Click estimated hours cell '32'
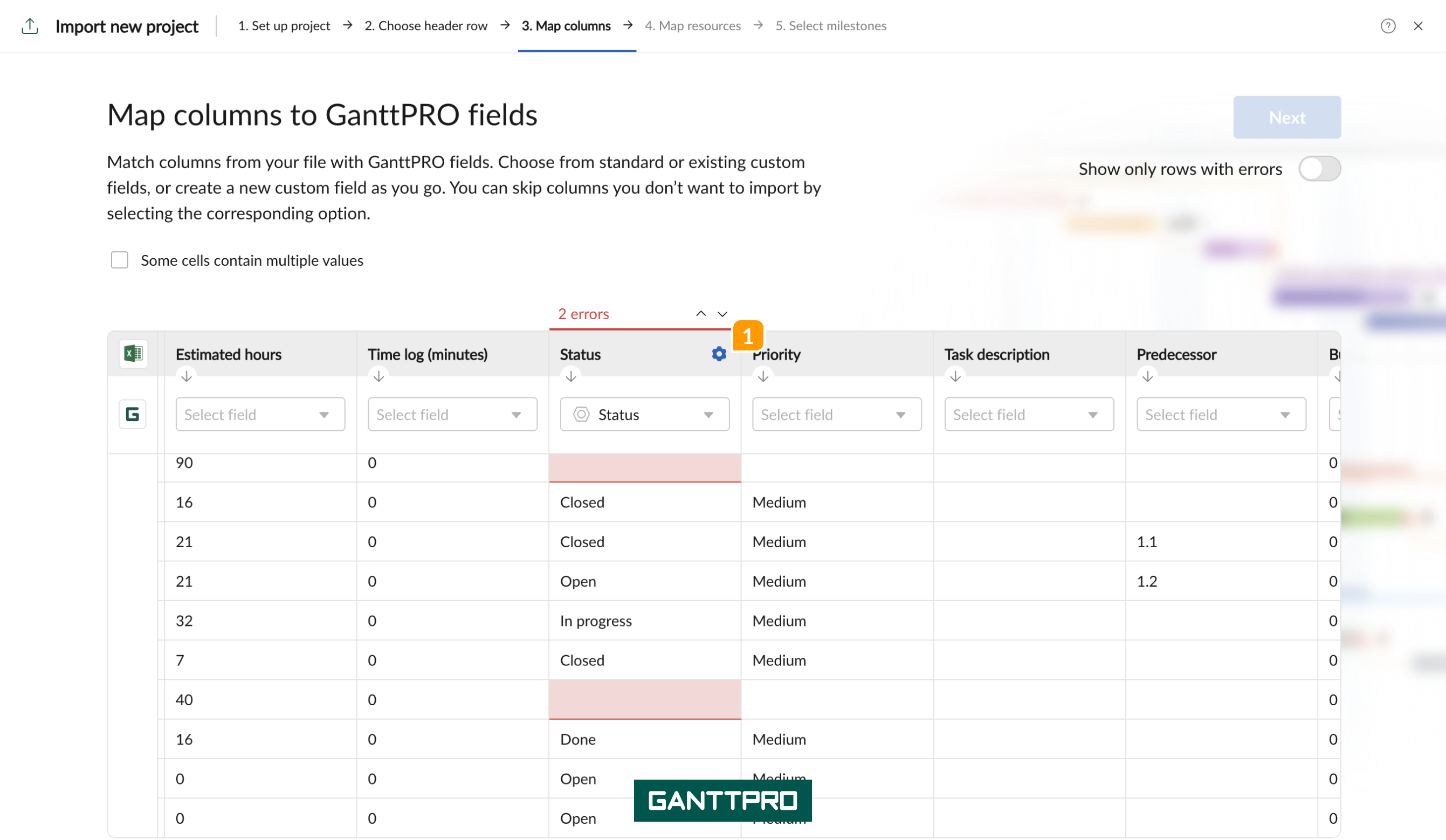The image size is (1446, 840). (260, 620)
